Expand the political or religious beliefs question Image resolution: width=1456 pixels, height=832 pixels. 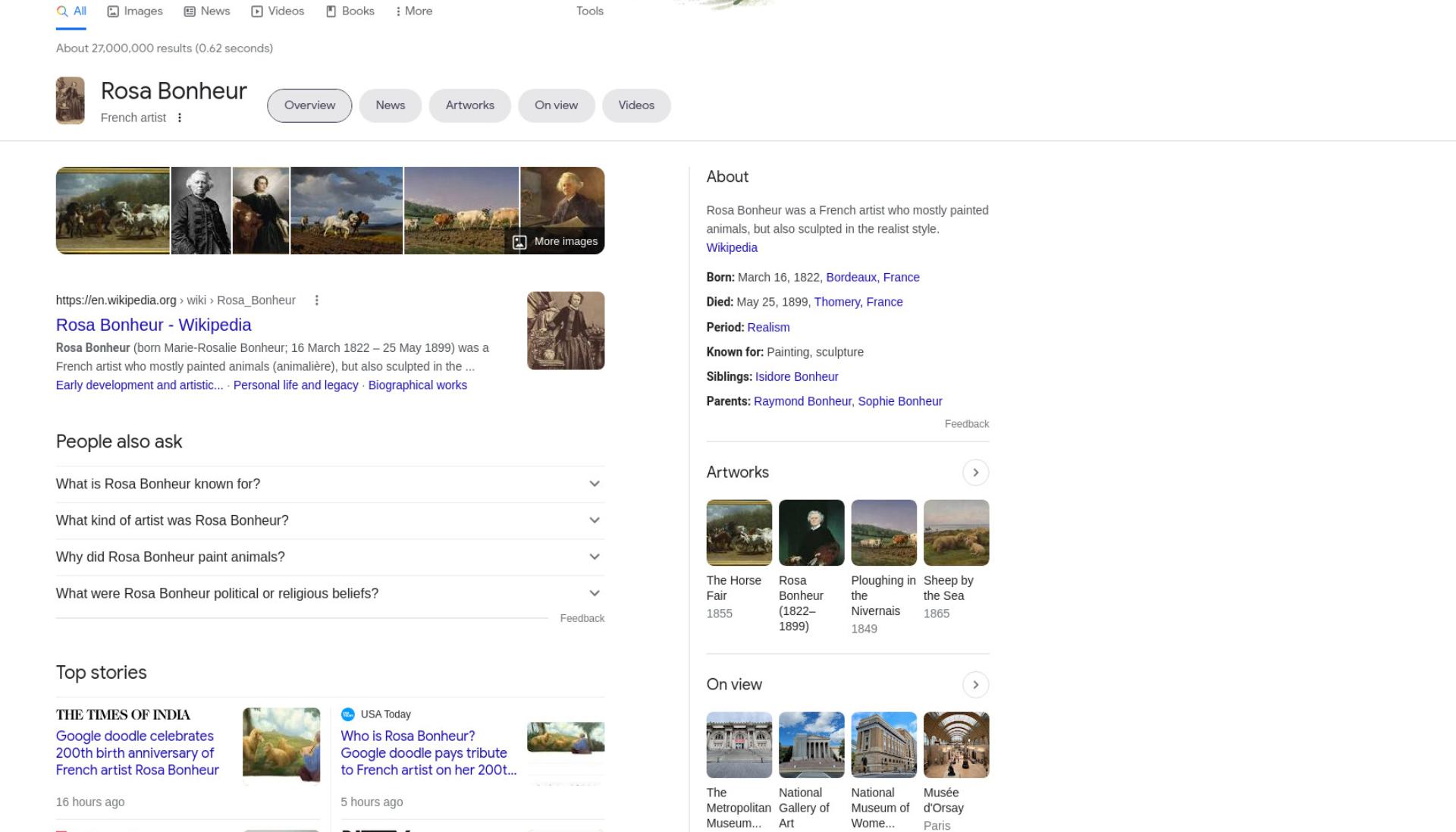pyautogui.click(x=330, y=593)
